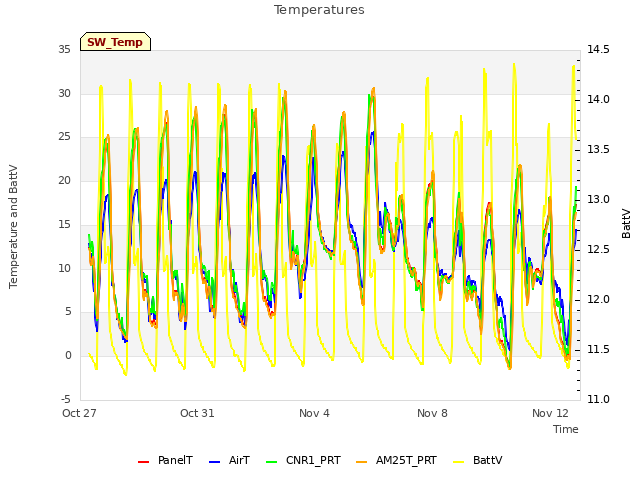This screenshot has width=640, height=480.
Task: Click the blue AirT legend color marker
Action: (215, 462)
